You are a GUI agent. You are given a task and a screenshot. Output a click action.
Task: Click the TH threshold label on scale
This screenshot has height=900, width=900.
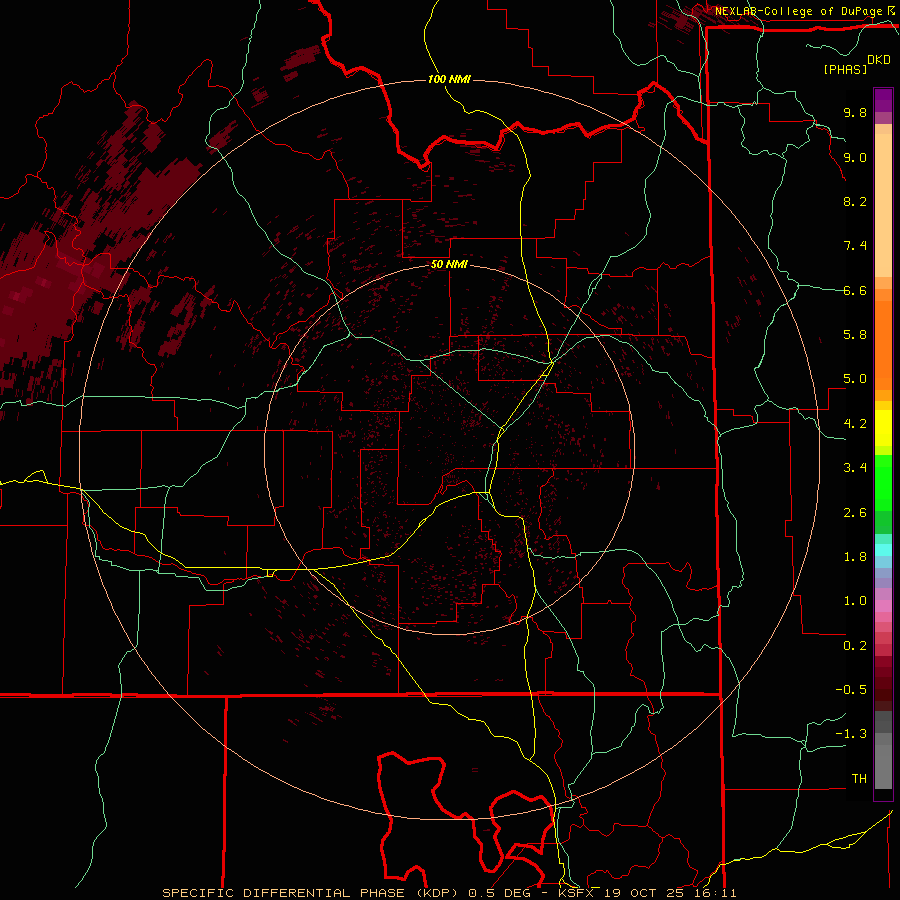859,779
